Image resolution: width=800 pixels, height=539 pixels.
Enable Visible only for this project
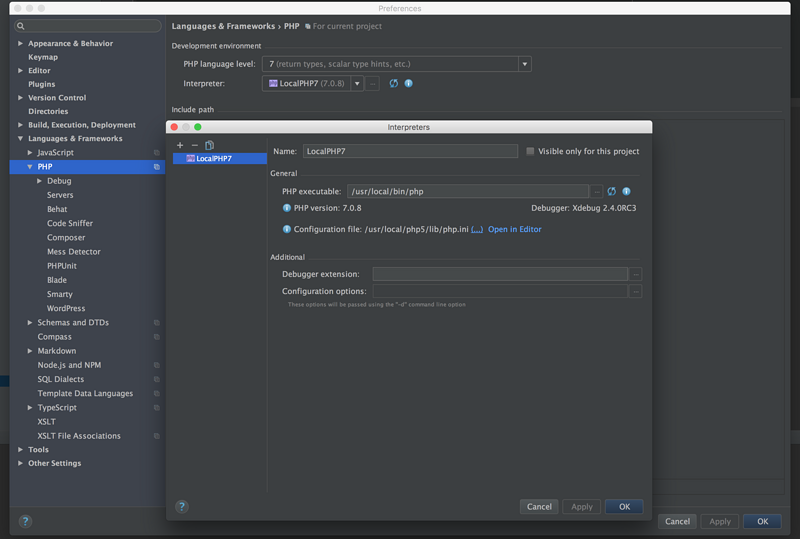point(531,151)
